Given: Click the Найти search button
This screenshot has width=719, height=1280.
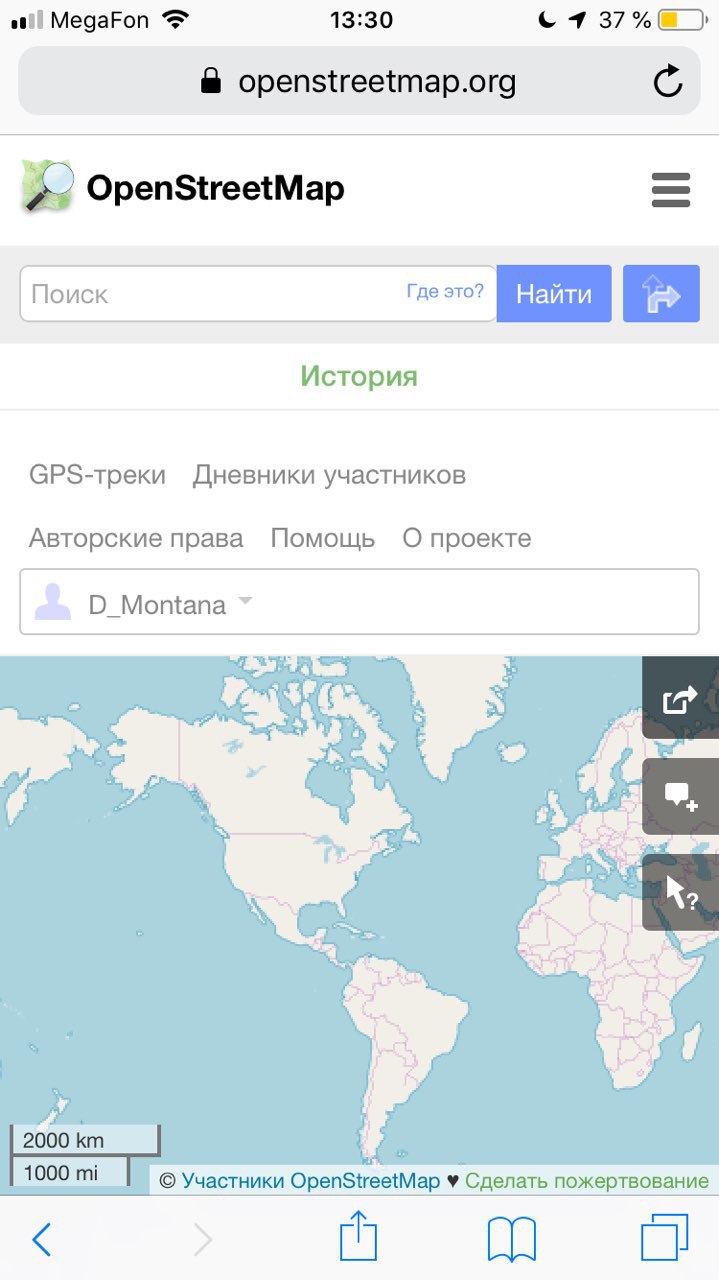Looking at the screenshot, I should [x=554, y=294].
